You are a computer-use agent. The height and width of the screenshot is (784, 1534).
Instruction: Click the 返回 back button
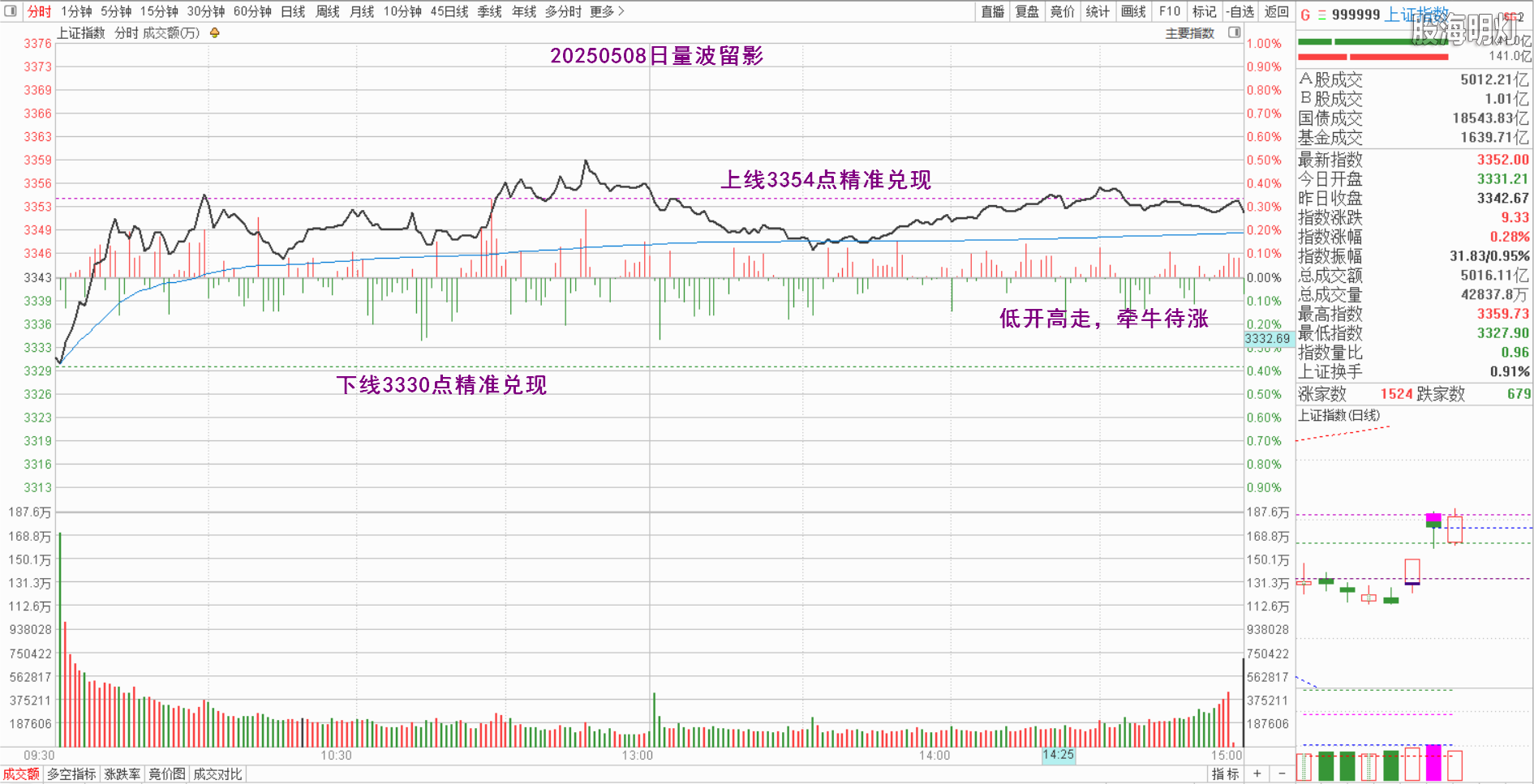pyautogui.click(x=1277, y=11)
